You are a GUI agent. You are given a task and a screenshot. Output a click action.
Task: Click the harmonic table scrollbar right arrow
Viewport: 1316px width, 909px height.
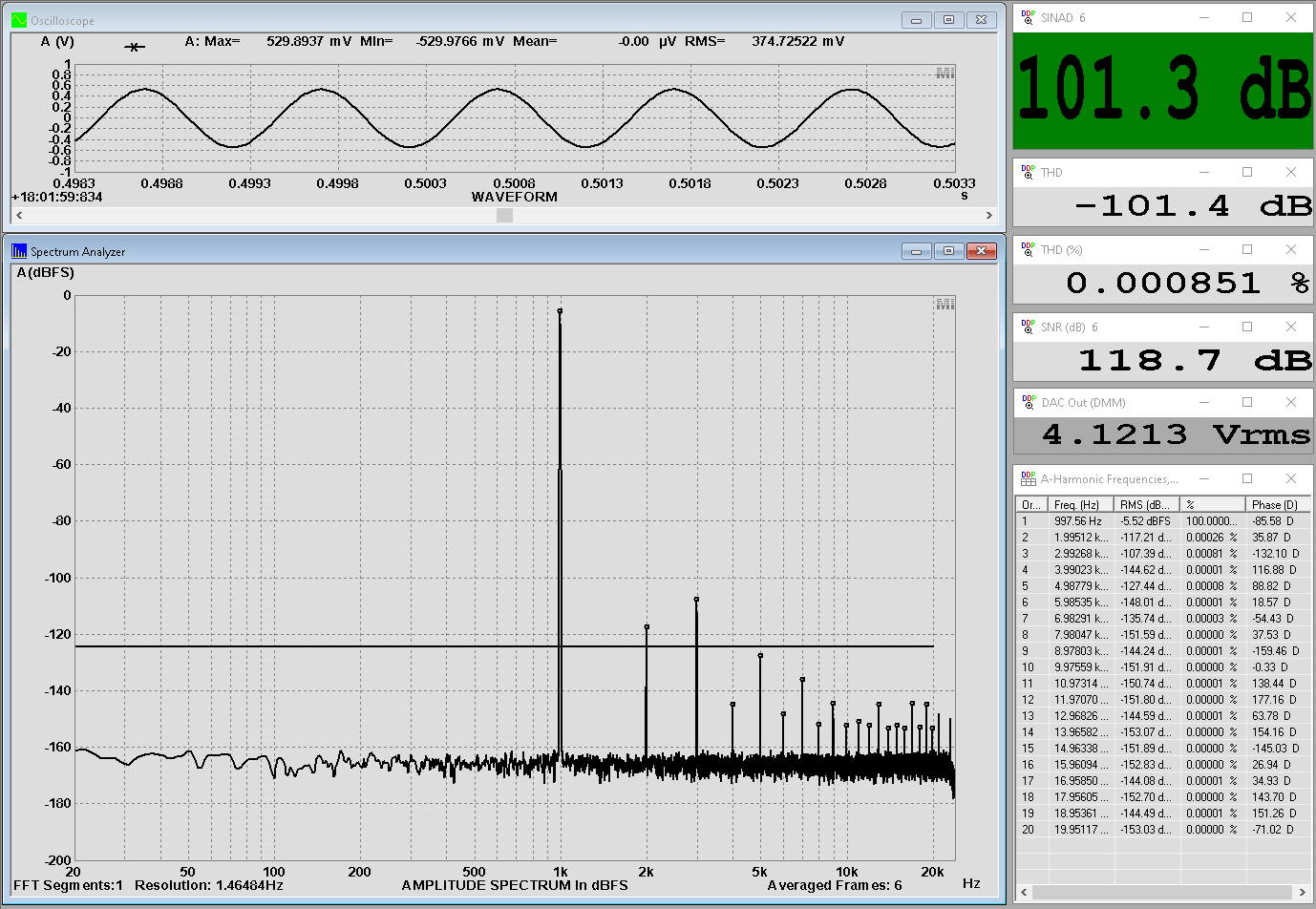[1302, 892]
